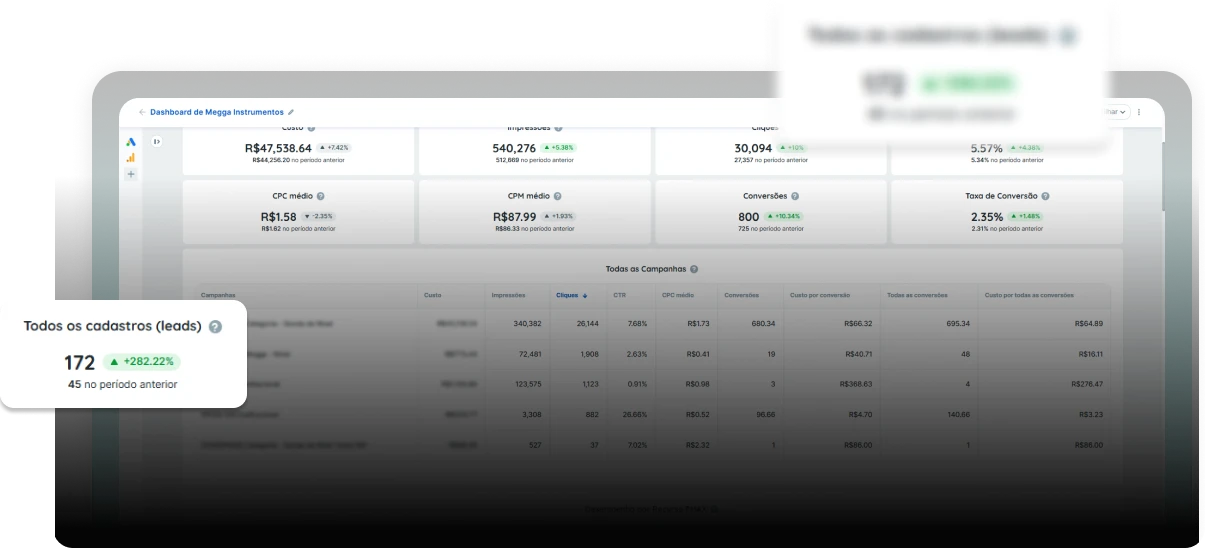Viewport: 1205px width, 548px height.
Task: Sort table by Impressões column header
Action: coord(509,295)
